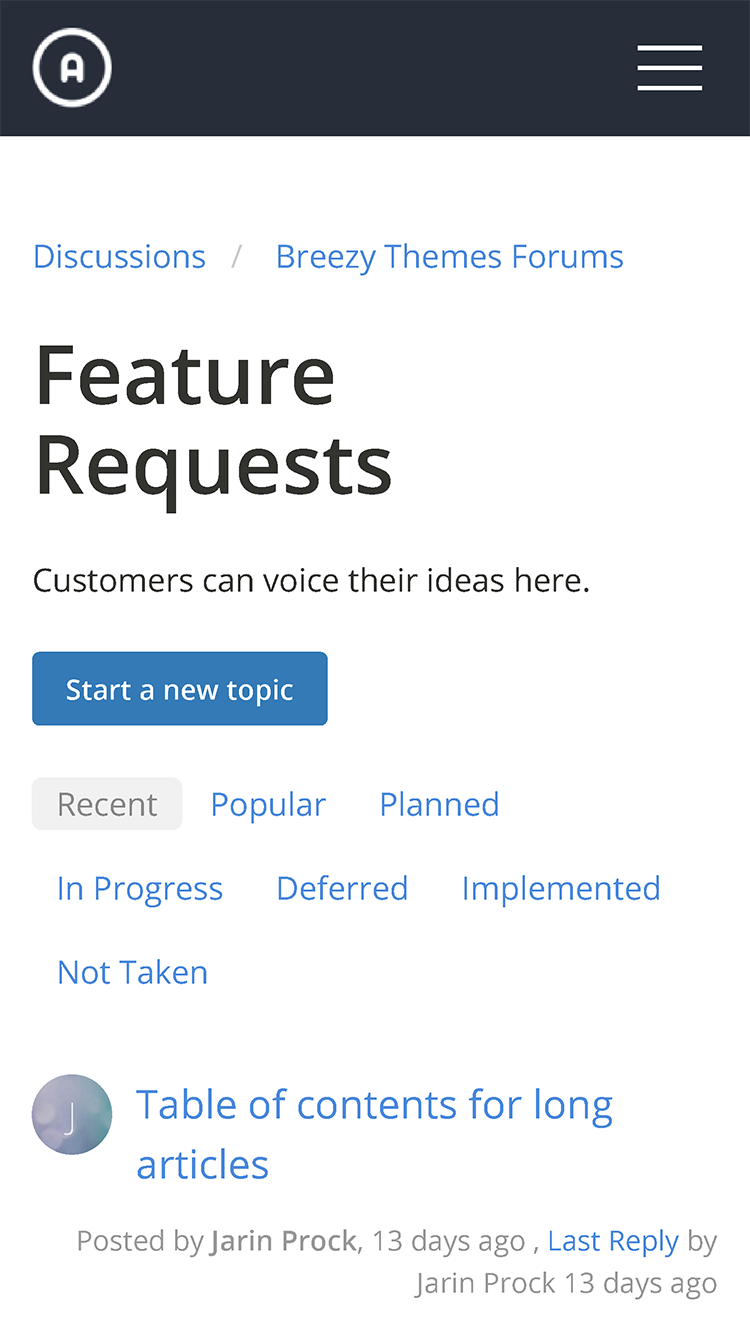Image resolution: width=750 pixels, height=1344 pixels.
Task: Select the Recent filter tab
Action: coord(107,804)
